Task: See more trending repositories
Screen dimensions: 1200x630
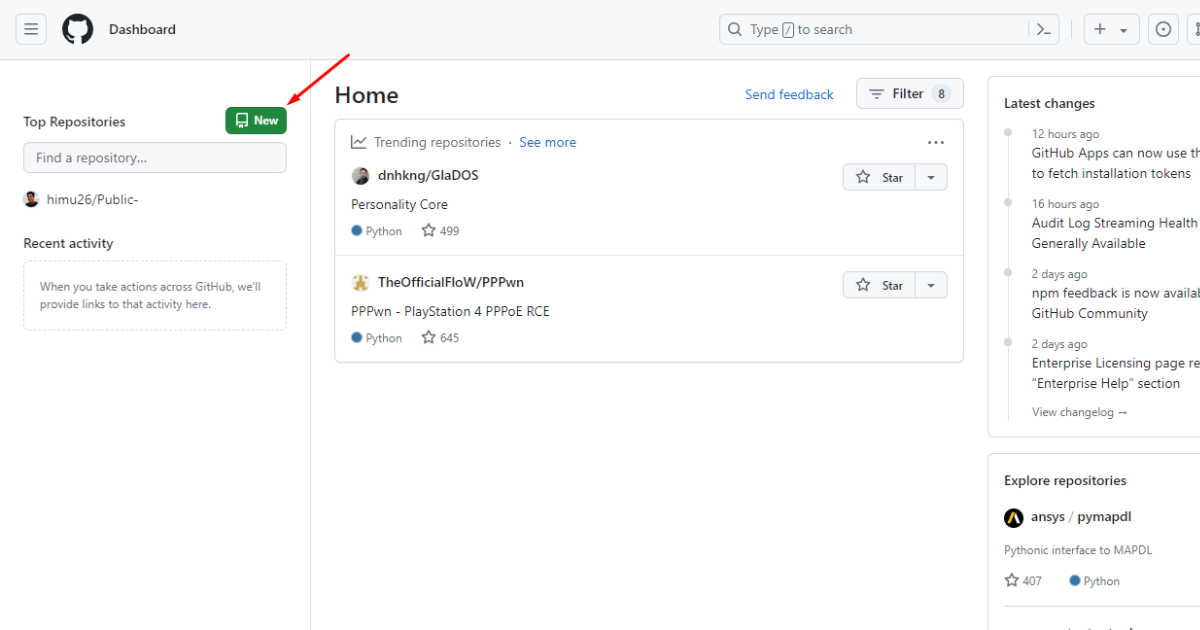Action: click(x=548, y=142)
